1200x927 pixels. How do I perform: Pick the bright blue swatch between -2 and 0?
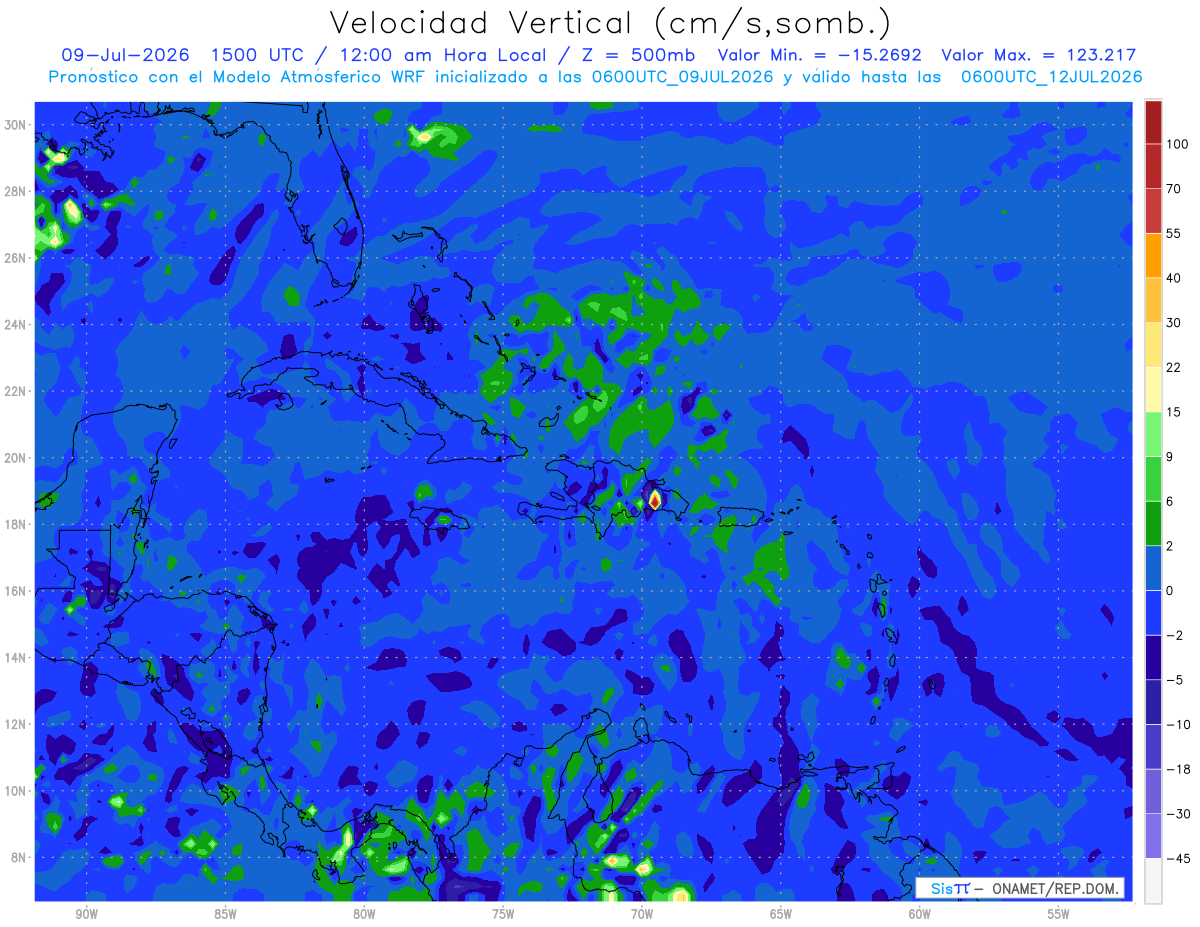pos(1153,612)
